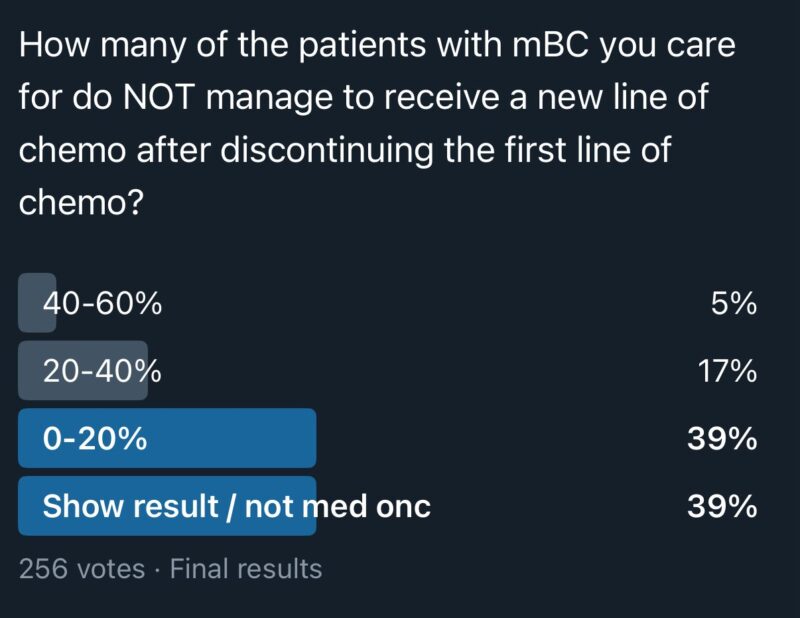Viewport: 800px width, 618px height.
Task: Select the 40-60% poll option label
Action: pos(102,303)
